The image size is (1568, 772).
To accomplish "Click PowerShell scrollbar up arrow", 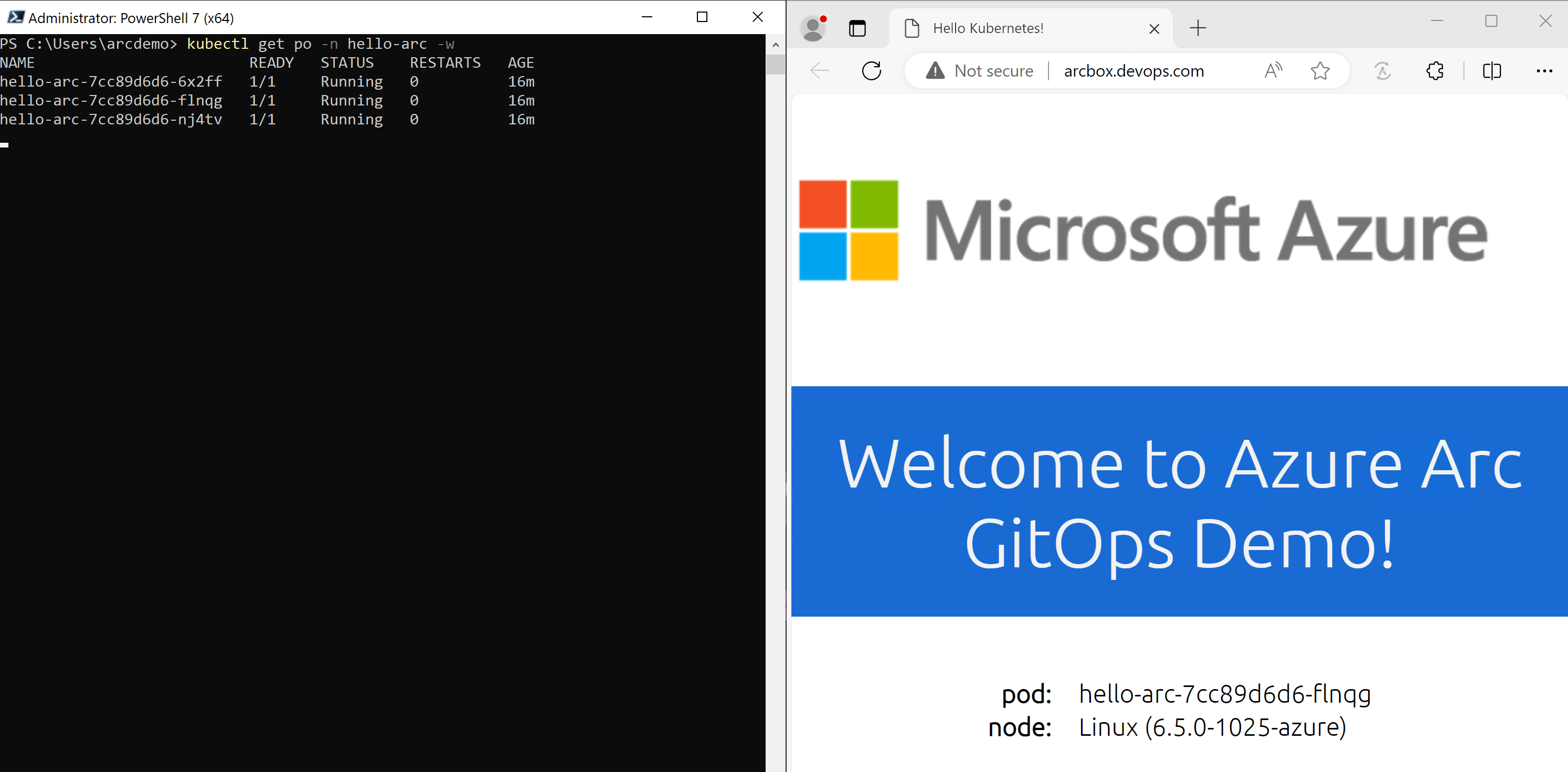I will click(775, 45).
